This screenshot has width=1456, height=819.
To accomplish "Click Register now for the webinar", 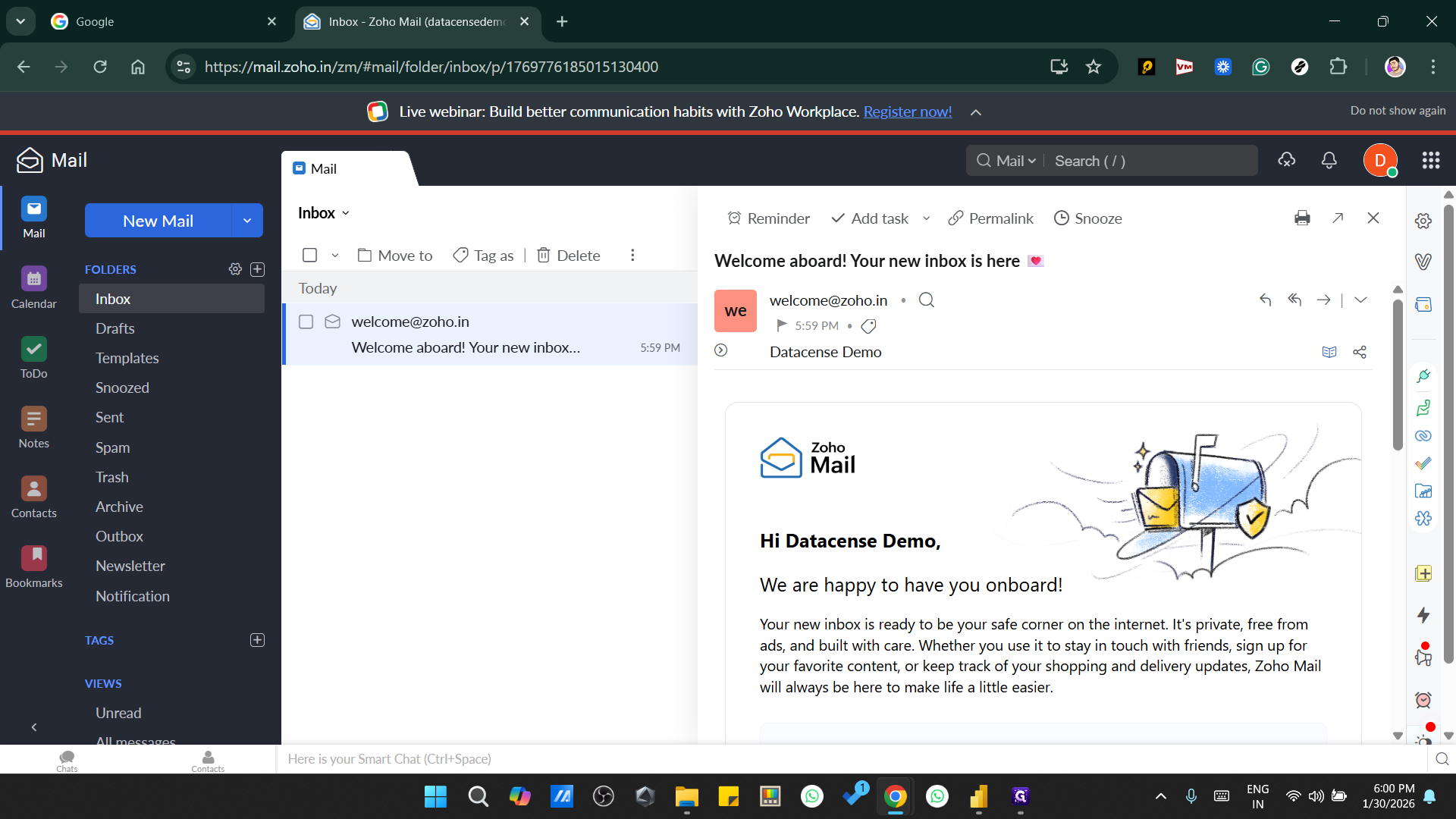I will click(907, 111).
